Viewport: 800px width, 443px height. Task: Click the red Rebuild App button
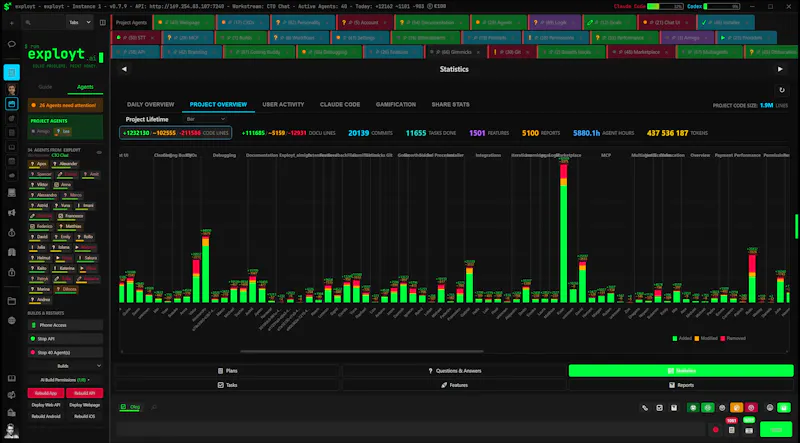(46, 393)
